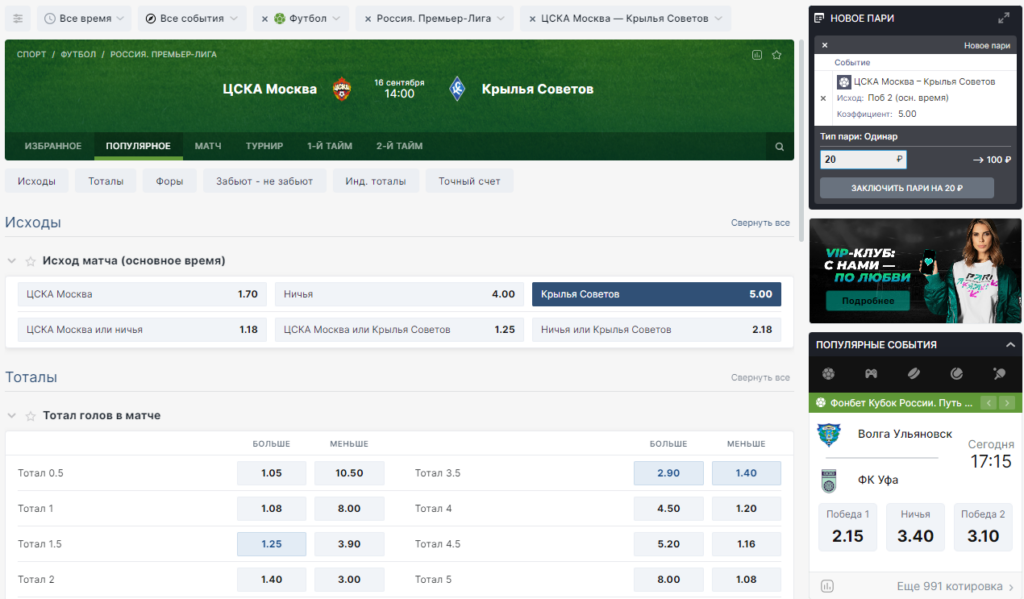The height and width of the screenshot is (599, 1024).
Task: Click СПОРТ in the breadcrumb
Action: tap(31, 54)
